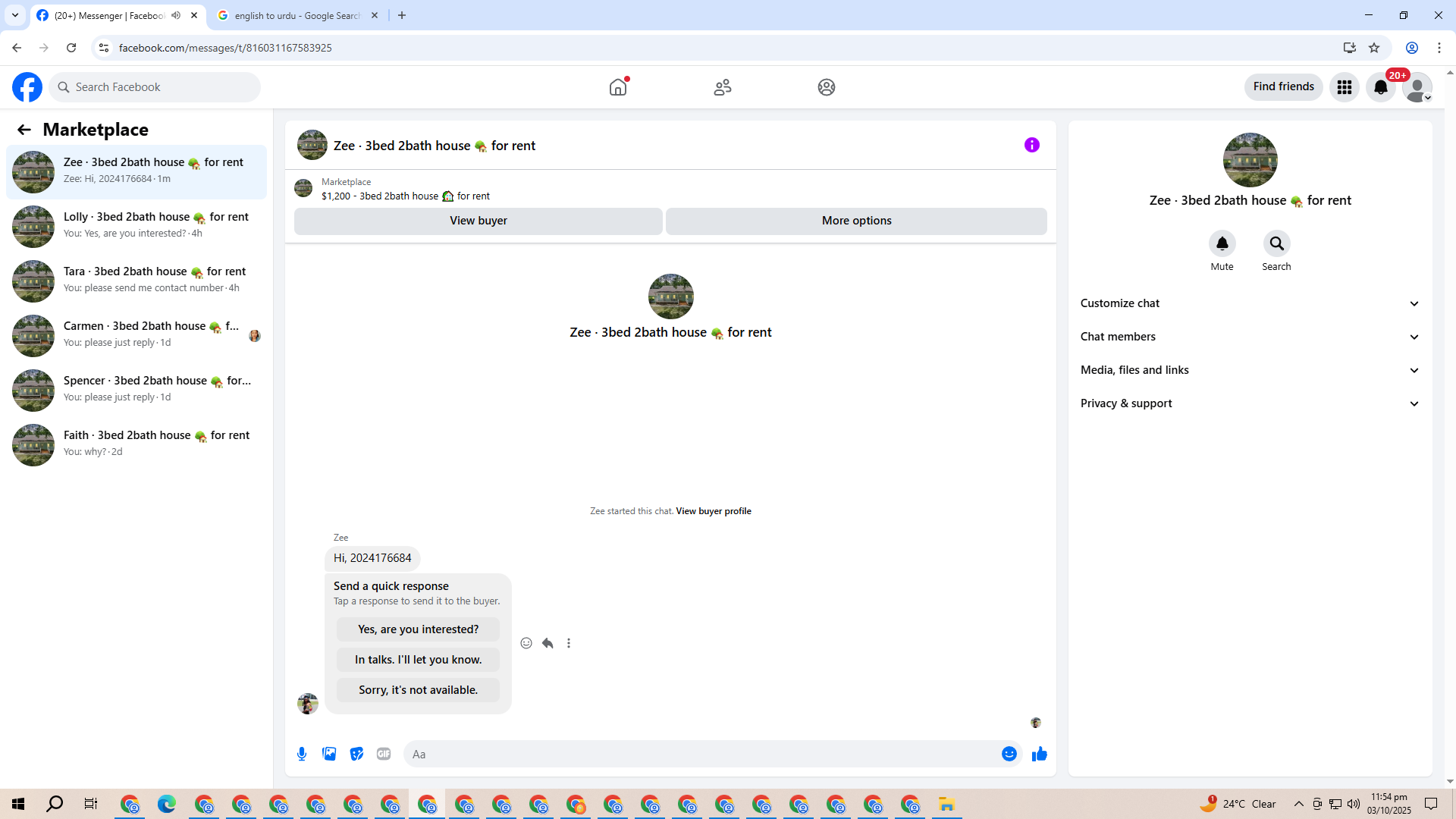Open the Faith conversation
Viewport: 1456px width, 819px height.
point(136,445)
